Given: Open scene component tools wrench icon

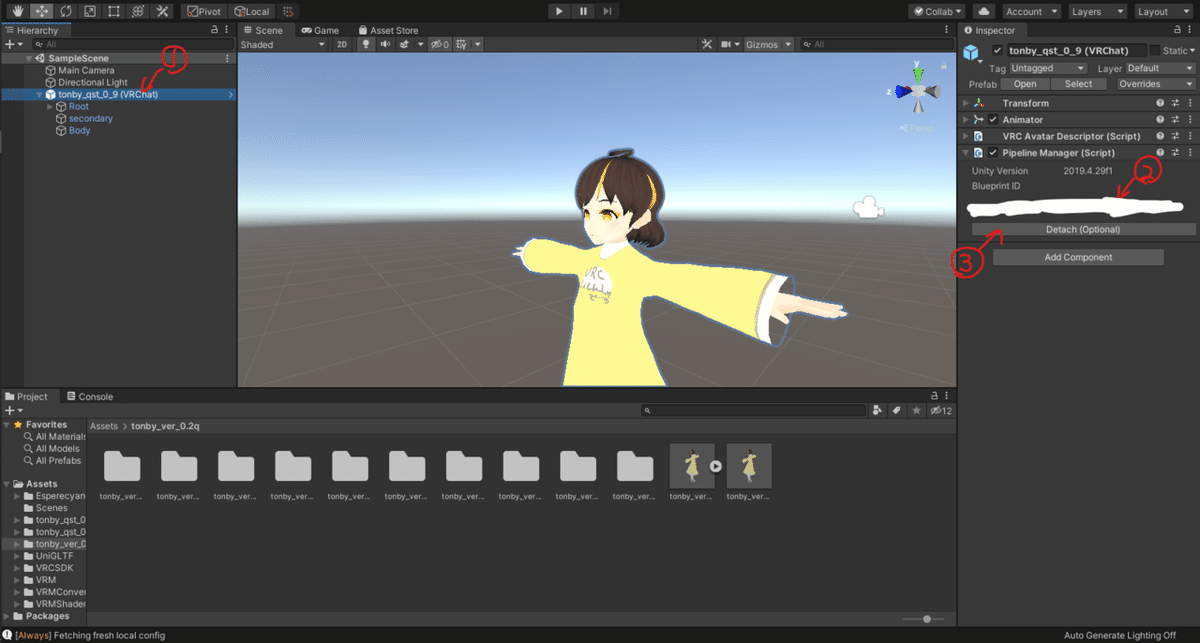Looking at the screenshot, I should pyautogui.click(x=707, y=44).
